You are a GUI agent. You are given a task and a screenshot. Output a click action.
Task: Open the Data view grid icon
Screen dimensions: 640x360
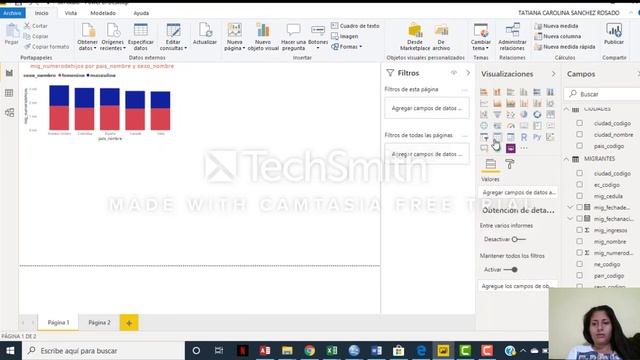tap(9, 93)
